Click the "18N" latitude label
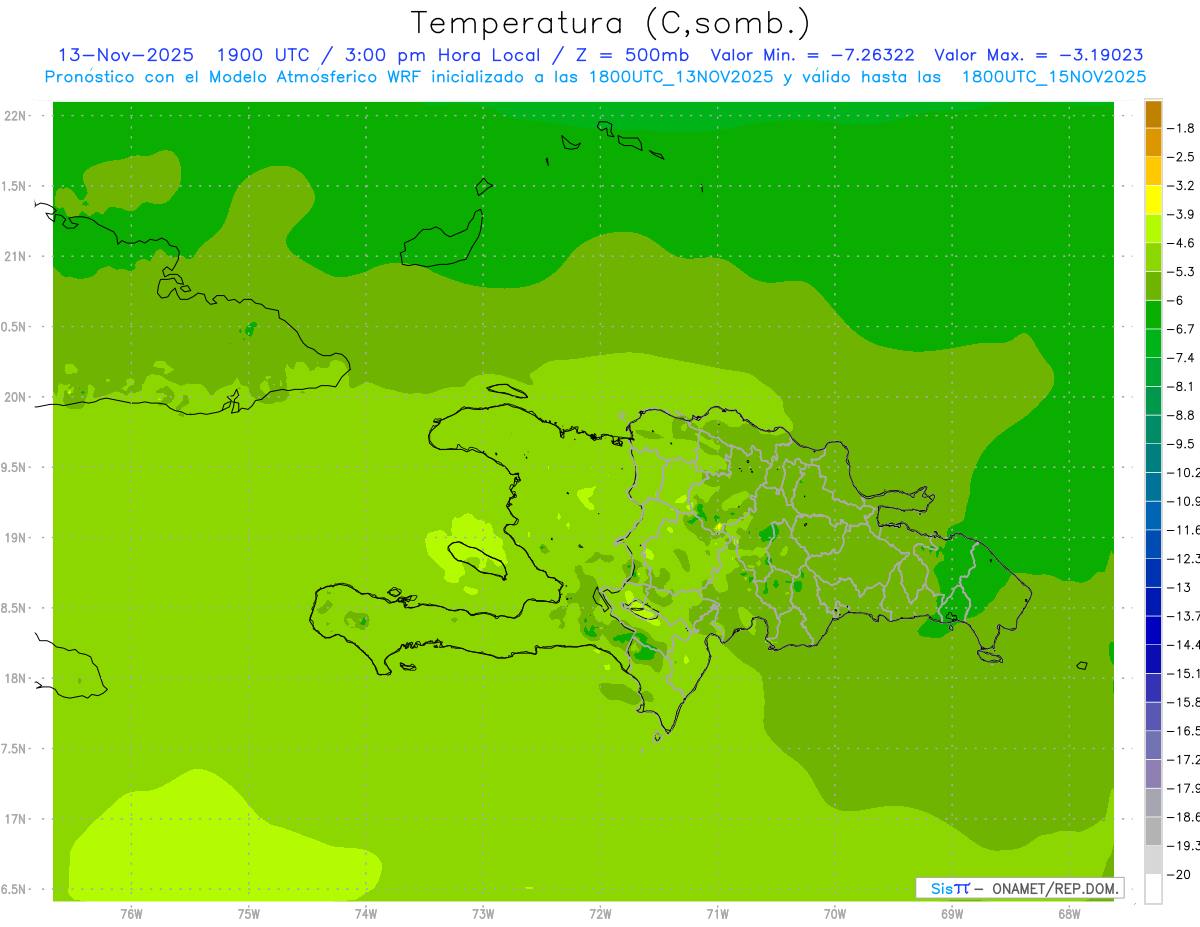The image size is (1200, 927). [x=16, y=678]
